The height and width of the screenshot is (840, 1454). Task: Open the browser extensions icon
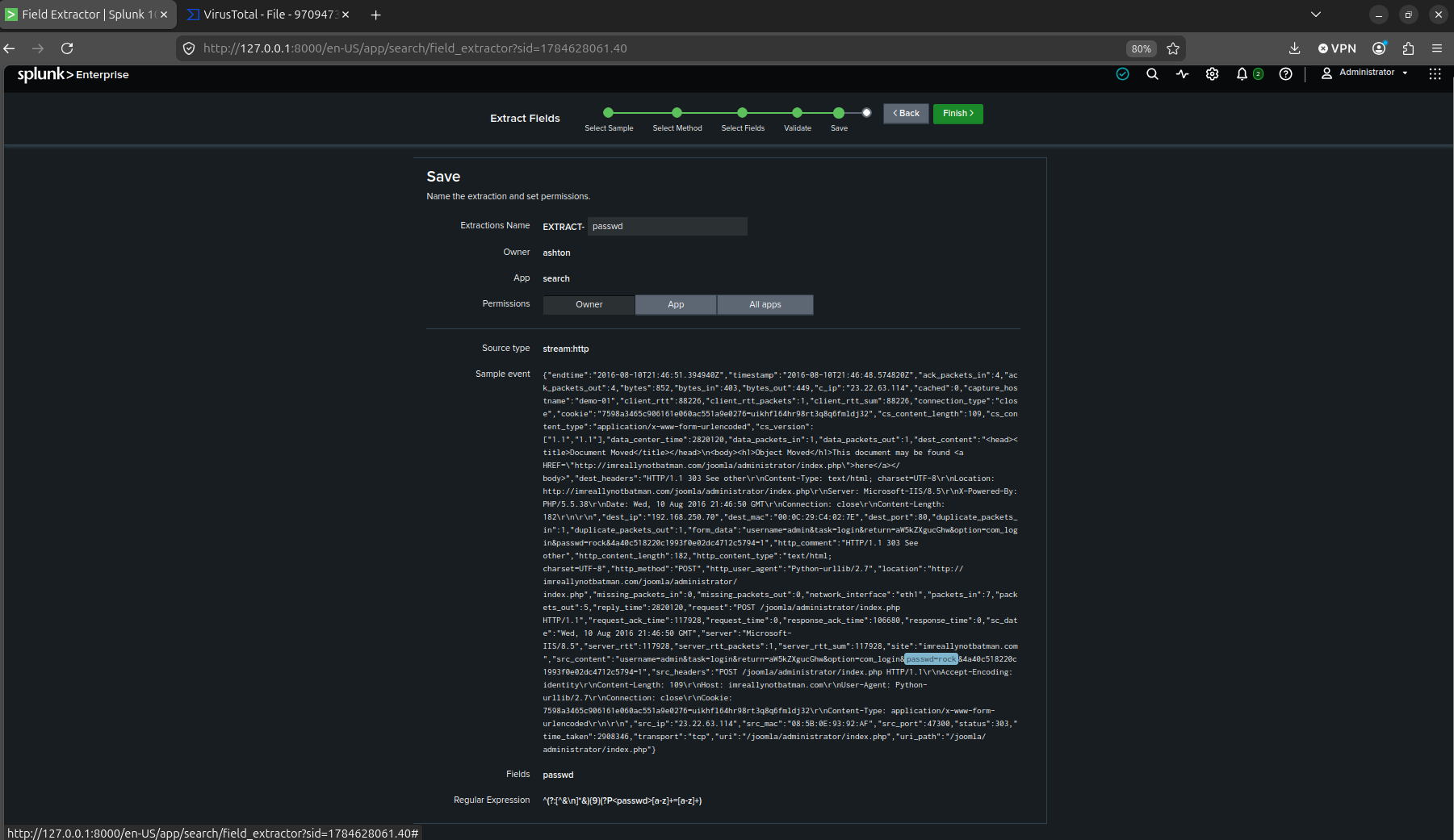(1408, 48)
